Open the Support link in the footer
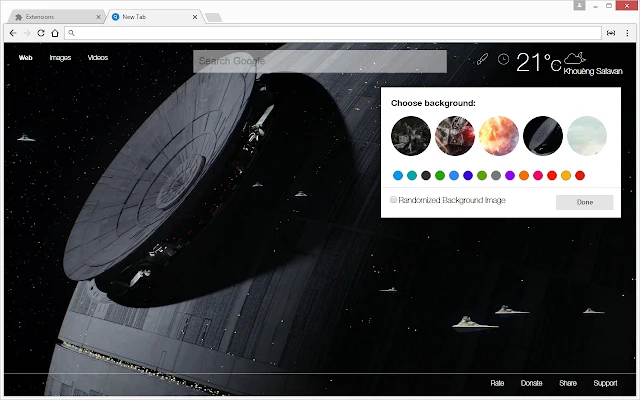Image resolution: width=640 pixels, height=400 pixels. 605,383
